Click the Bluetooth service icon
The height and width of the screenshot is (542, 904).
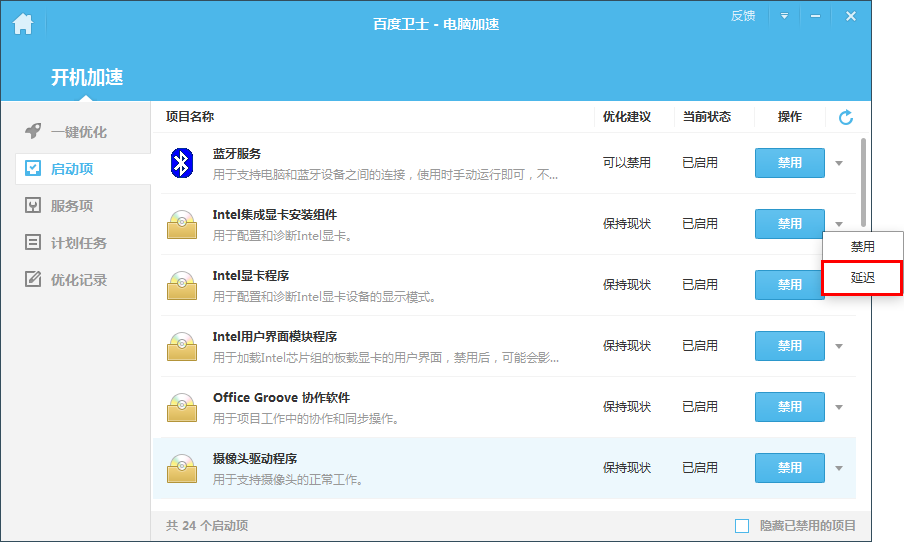(182, 163)
